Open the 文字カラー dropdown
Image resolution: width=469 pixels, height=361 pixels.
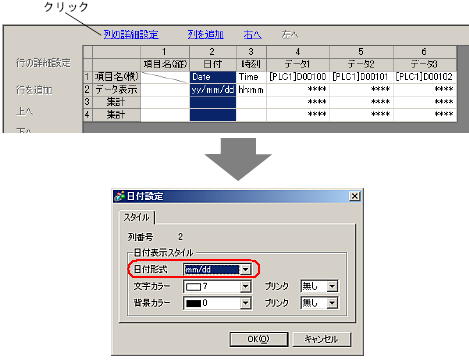click(246, 286)
